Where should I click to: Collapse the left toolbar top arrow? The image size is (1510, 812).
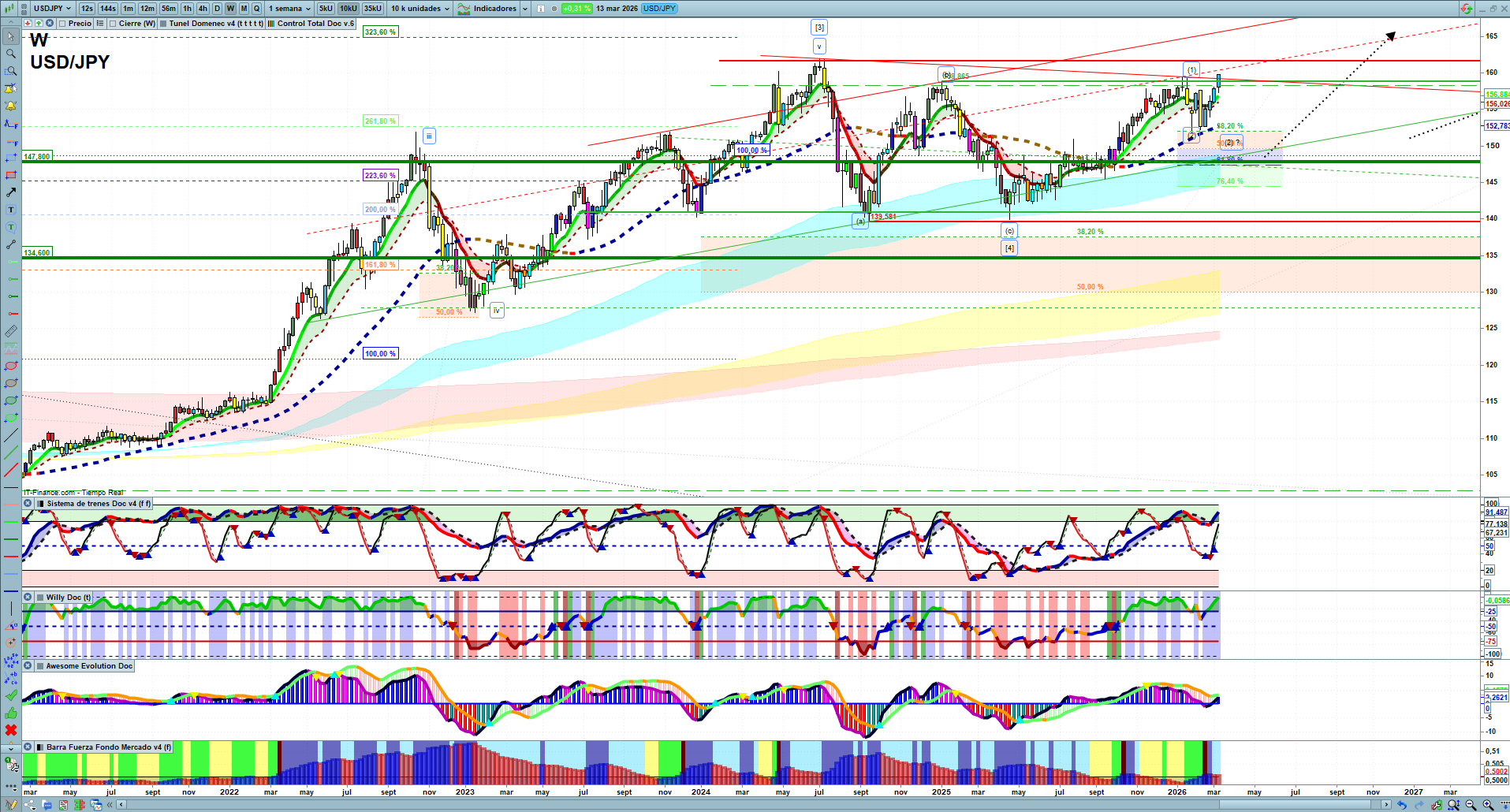[x=11, y=24]
